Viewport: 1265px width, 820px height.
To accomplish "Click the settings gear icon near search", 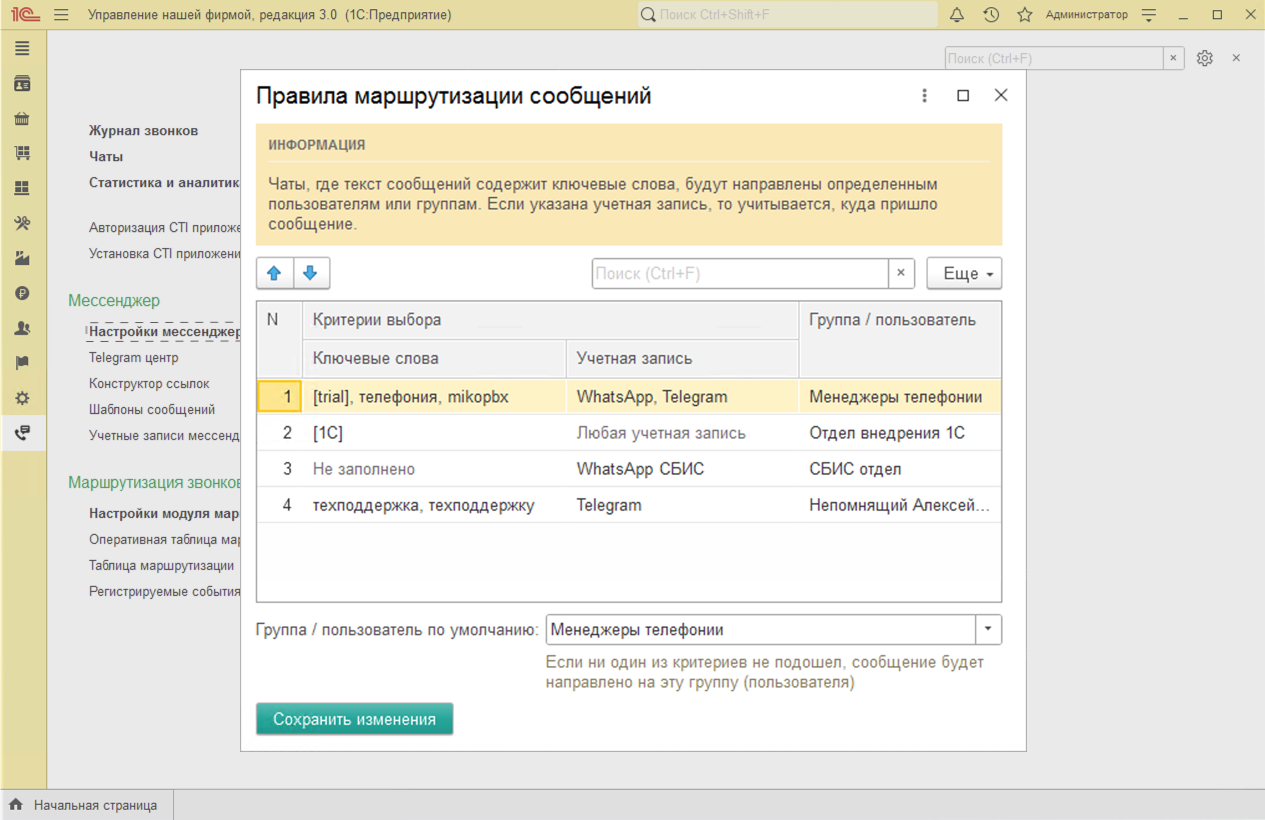I will [1204, 58].
